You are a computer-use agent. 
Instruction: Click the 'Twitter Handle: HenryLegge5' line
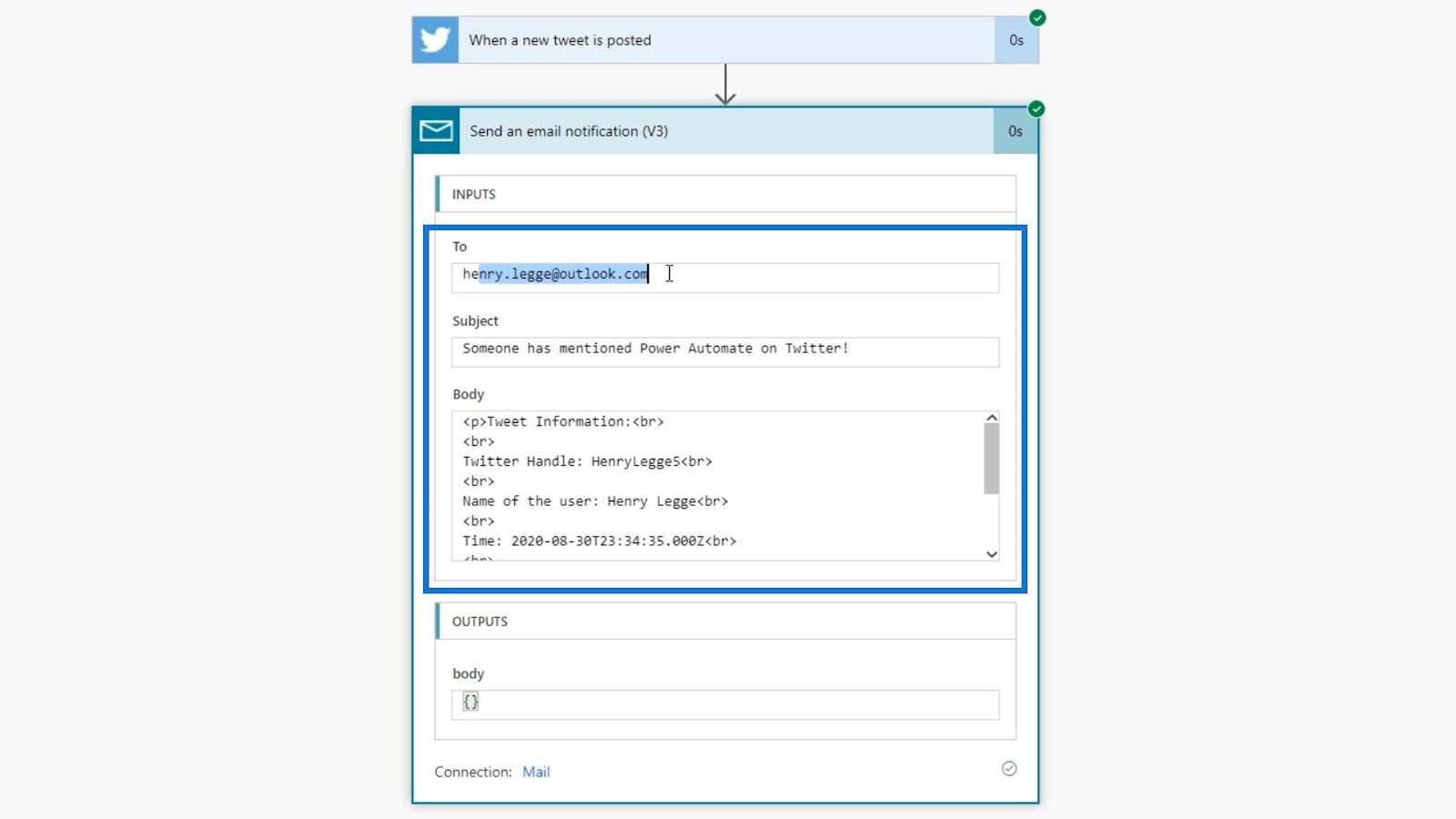pos(587,461)
